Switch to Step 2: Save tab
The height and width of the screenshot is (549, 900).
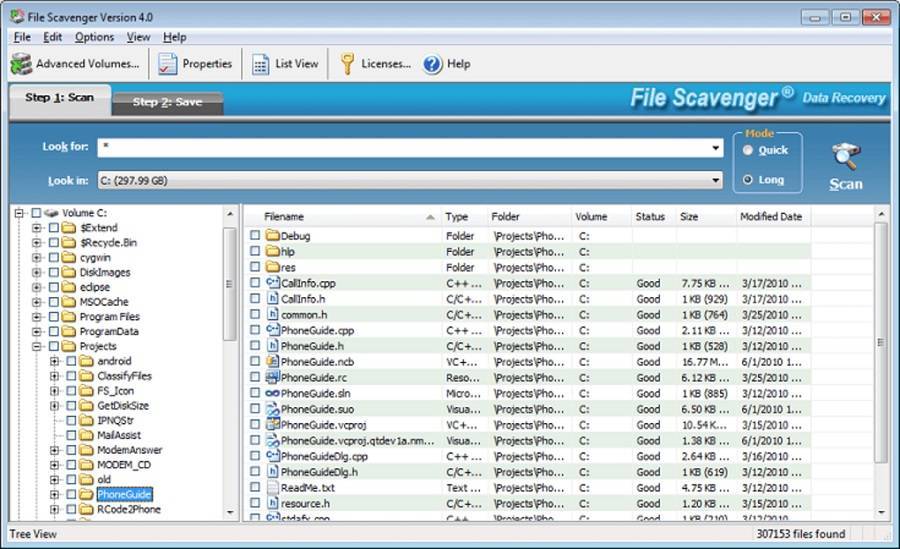[167, 102]
